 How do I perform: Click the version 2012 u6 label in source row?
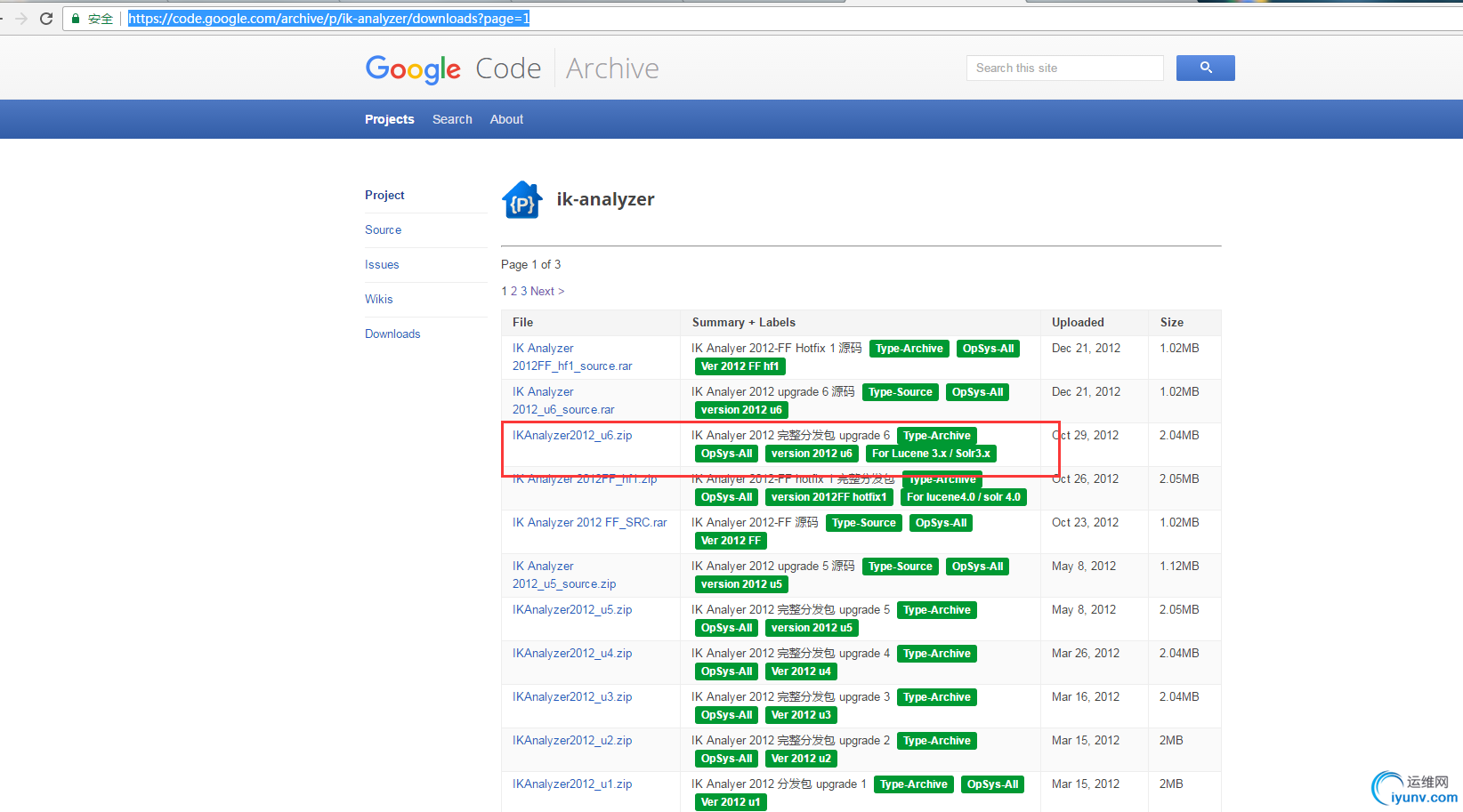(x=741, y=410)
